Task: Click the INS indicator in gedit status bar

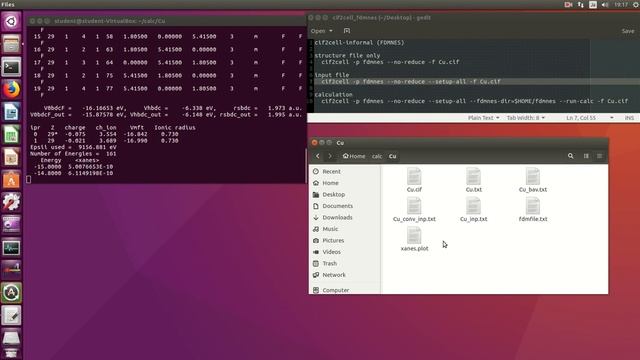Action: pos(629,118)
